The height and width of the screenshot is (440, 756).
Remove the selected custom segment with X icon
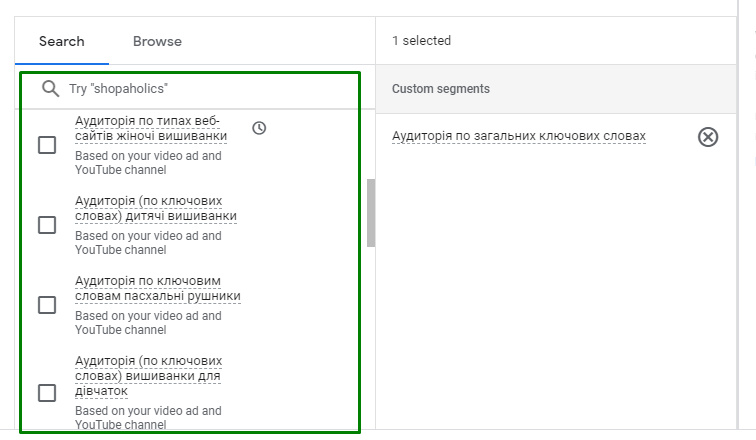click(707, 137)
